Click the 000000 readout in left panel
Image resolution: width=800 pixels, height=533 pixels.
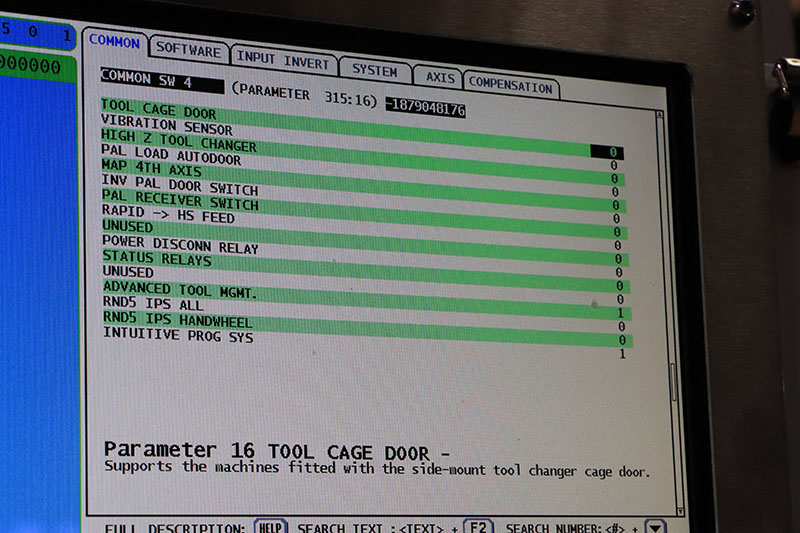31,66
